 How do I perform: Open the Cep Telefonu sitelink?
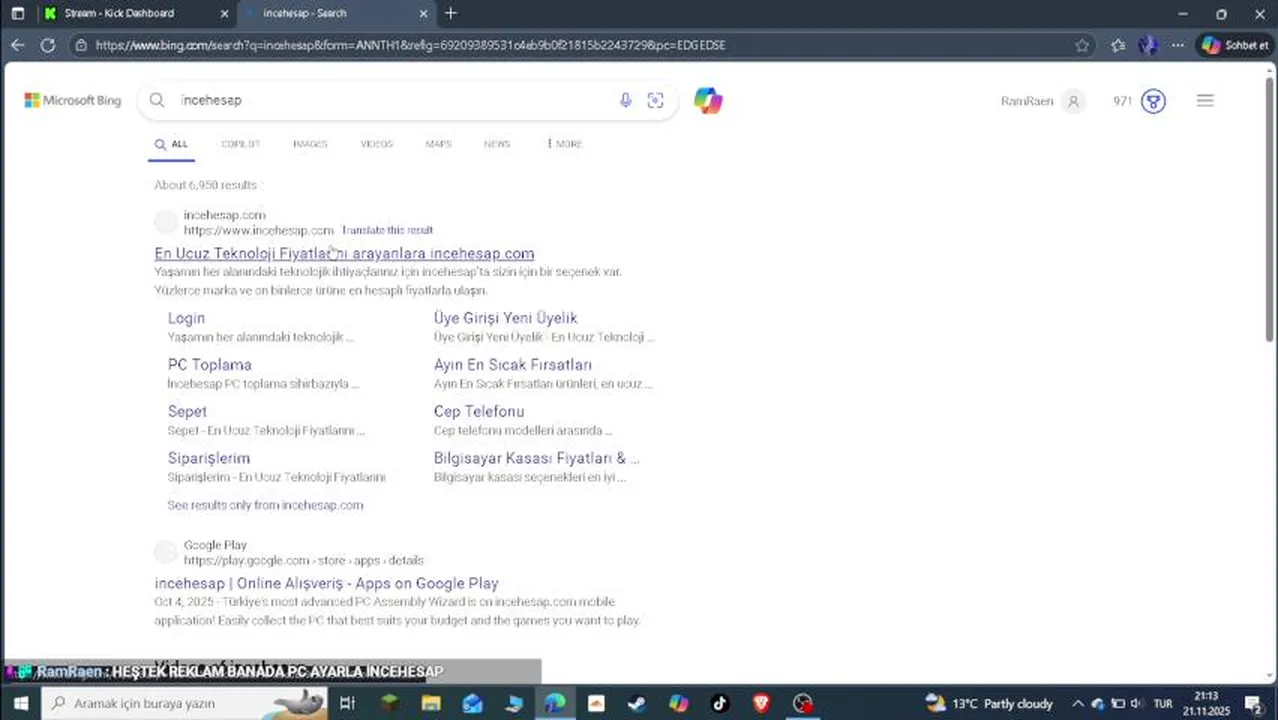tap(478, 411)
